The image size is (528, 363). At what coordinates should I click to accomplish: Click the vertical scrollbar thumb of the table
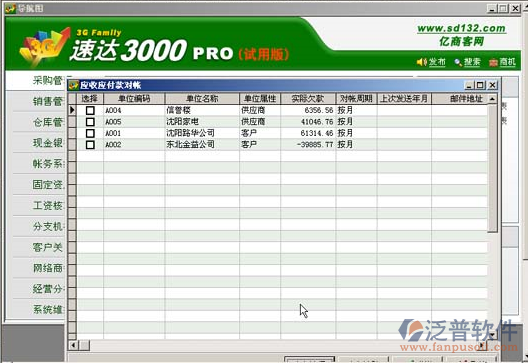point(492,168)
